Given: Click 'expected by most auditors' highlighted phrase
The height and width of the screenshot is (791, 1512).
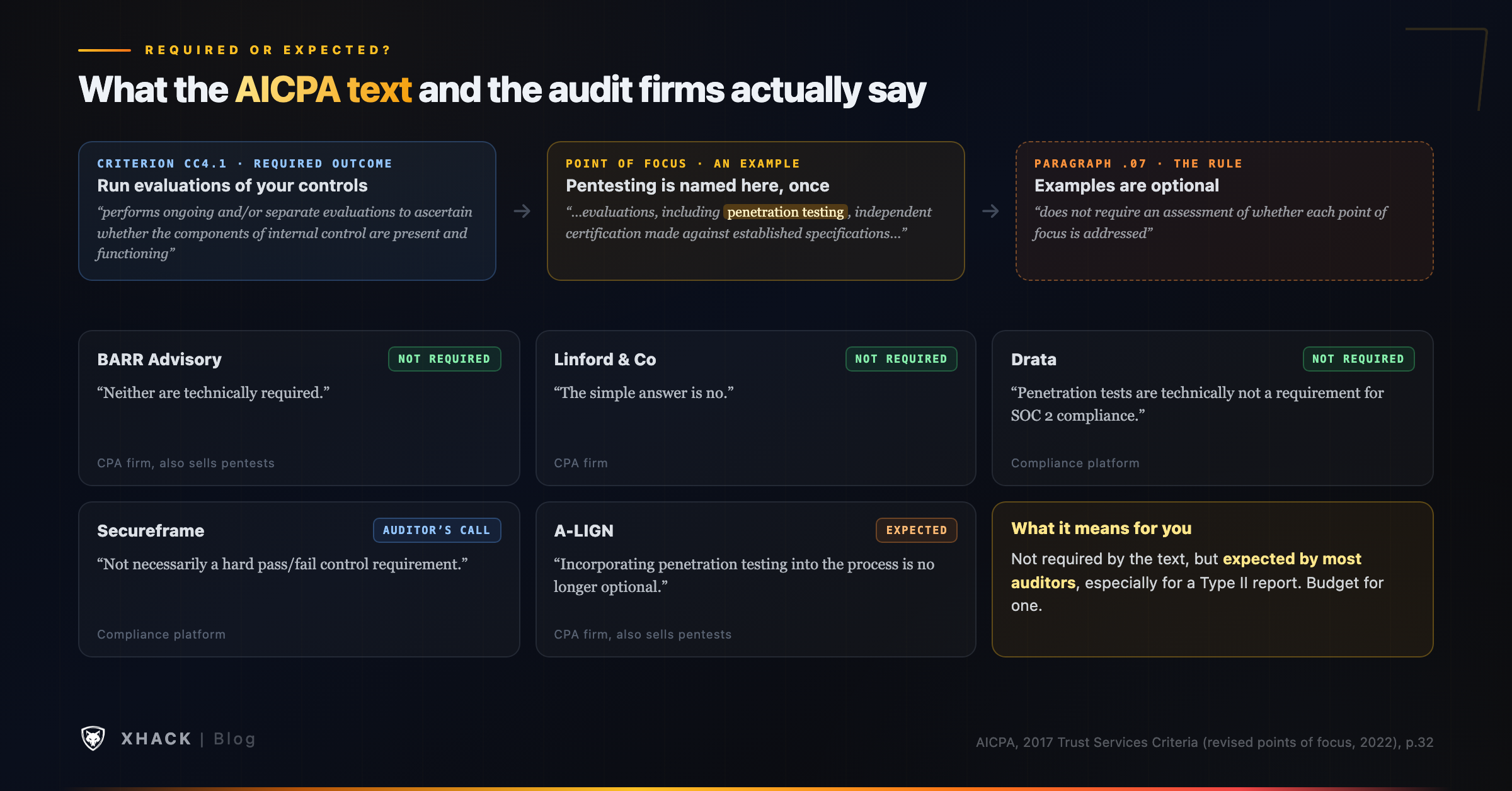Looking at the screenshot, I should (x=1186, y=571).
